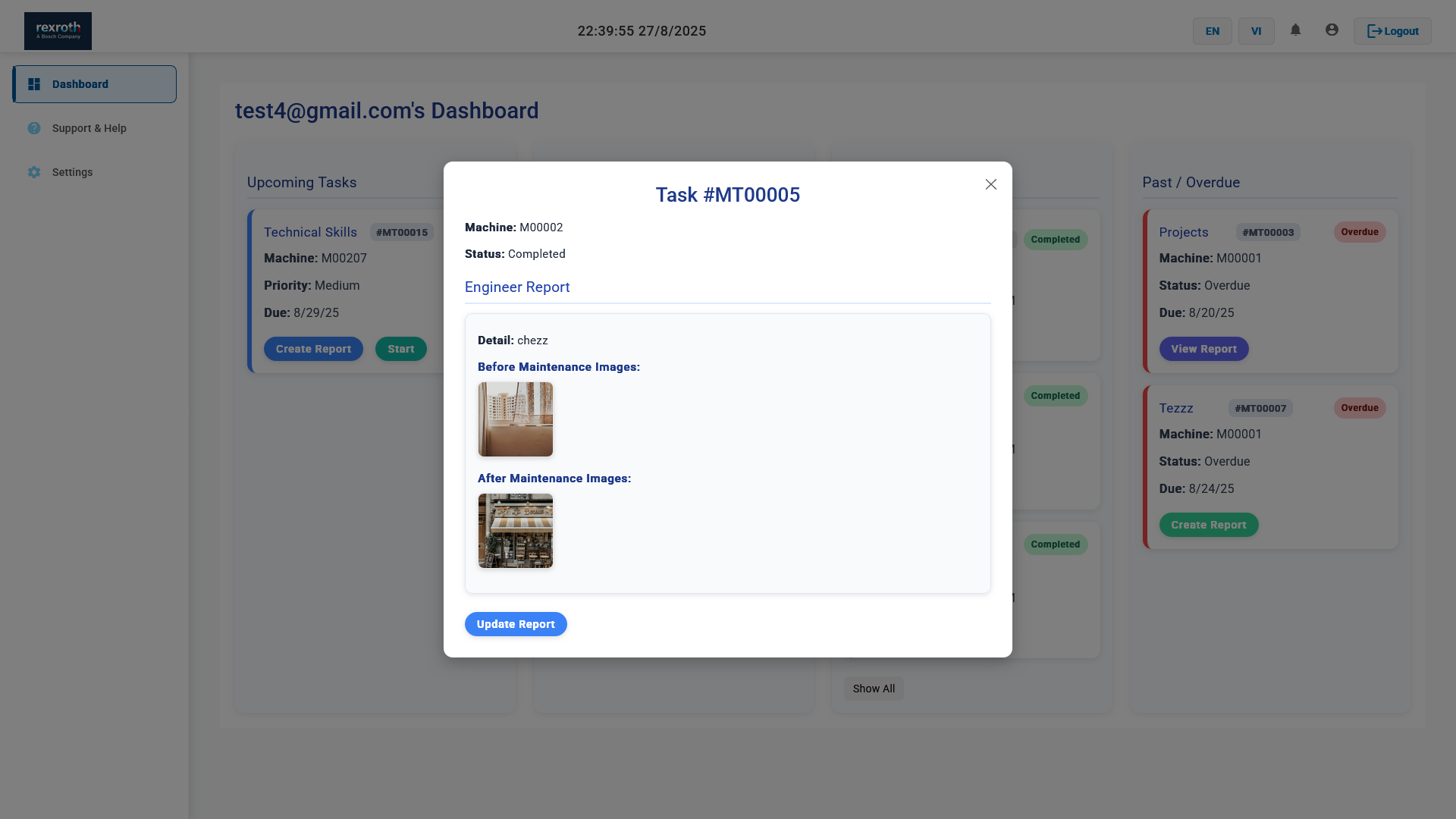The height and width of the screenshot is (819, 1456).
Task: Click the notification bell icon
Action: point(1295,30)
